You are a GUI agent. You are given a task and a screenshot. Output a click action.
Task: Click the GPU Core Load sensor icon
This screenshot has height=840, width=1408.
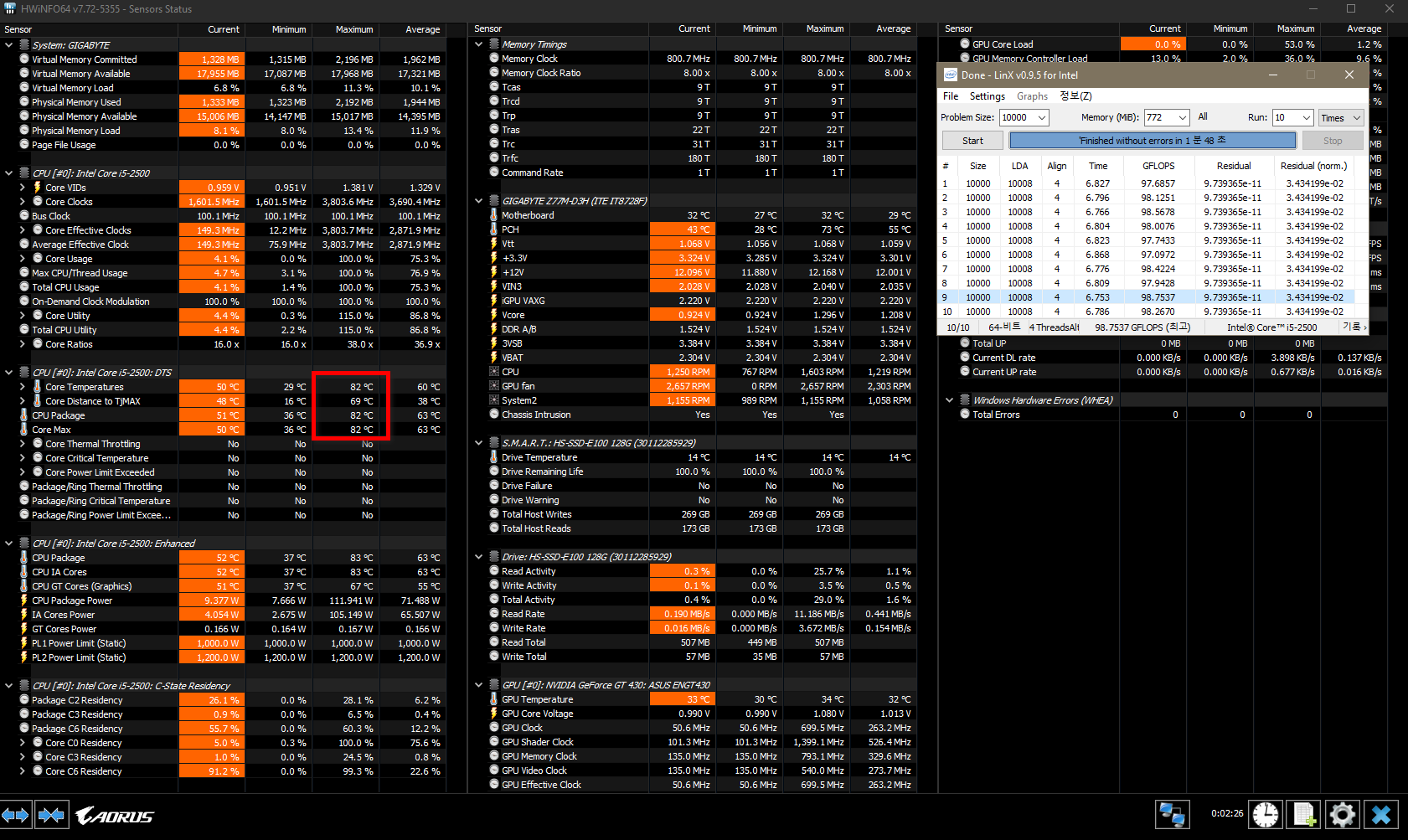tap(965, 44)
